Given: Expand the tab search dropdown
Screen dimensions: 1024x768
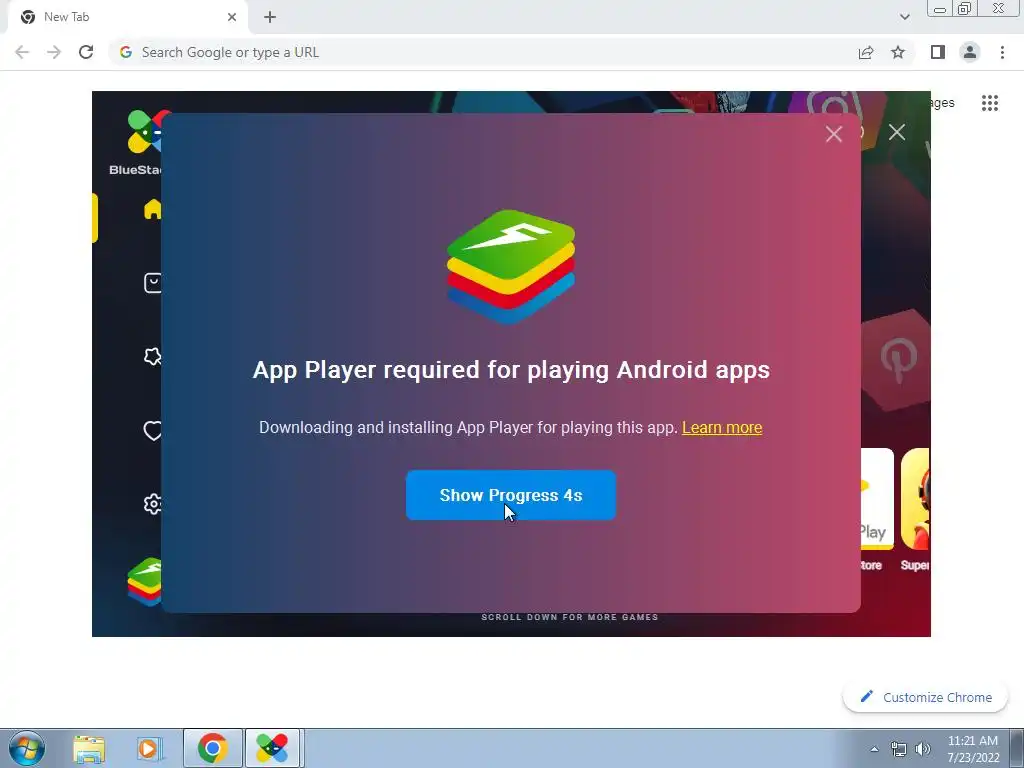Looking at the screenshot, I should tap(904, 17).
